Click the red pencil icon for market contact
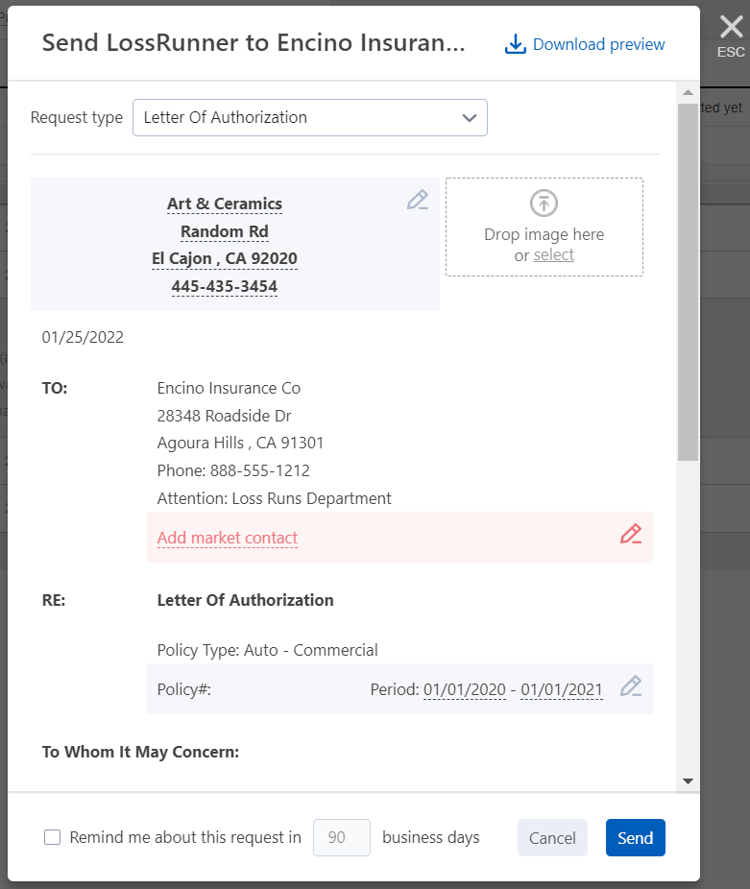 630,534
